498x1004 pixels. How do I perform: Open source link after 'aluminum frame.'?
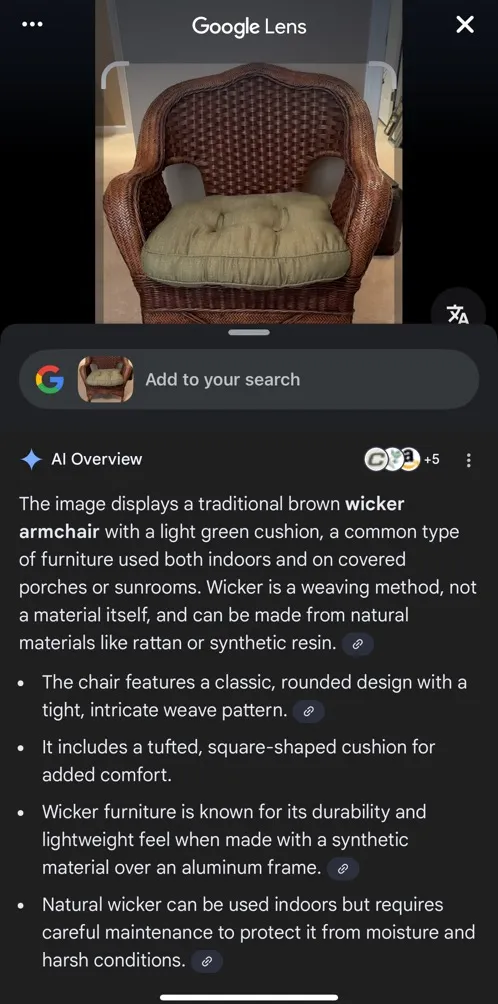(x=342, y=869)
